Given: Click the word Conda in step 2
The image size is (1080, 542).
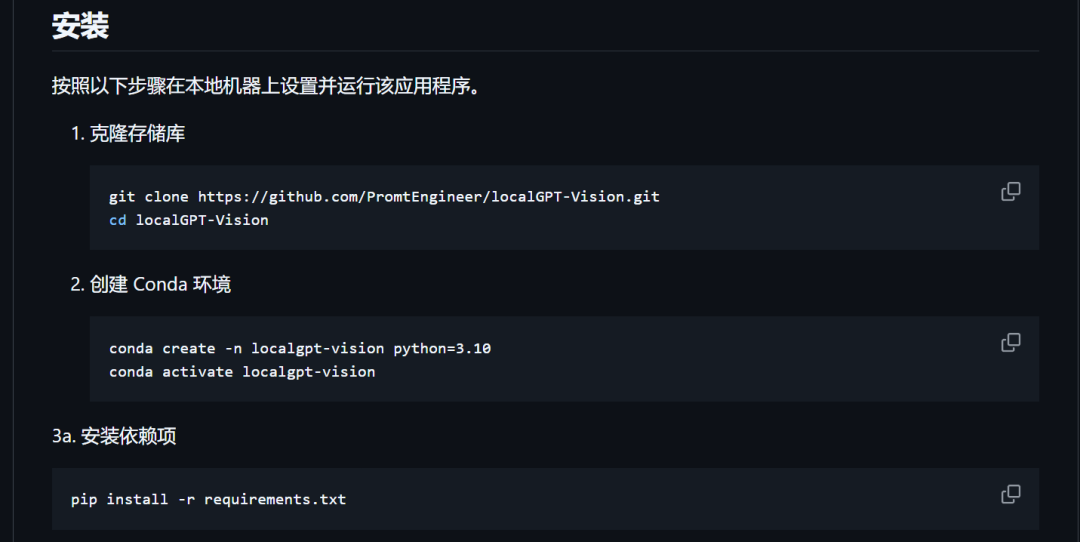Looking at the screenshot, I should [x=160, y=284].
